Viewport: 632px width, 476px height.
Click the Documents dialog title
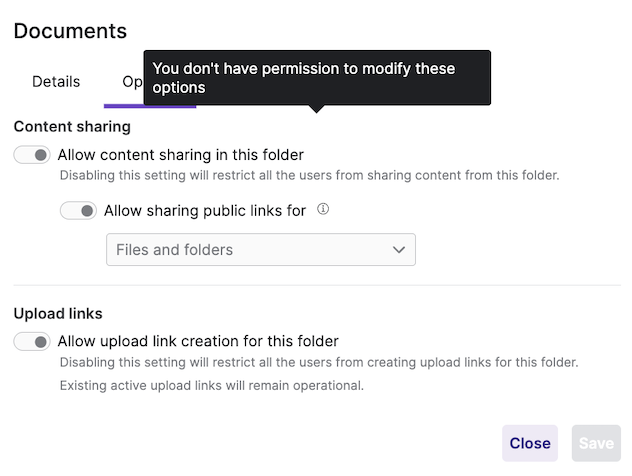tap(70, 31)
